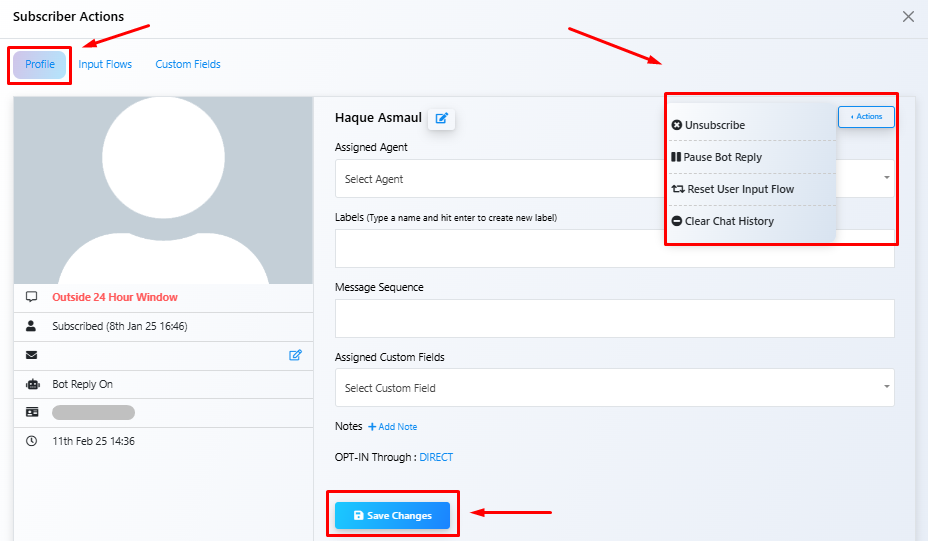Click the clock timestamp icon
Viewport: 928px width, 541px height.
[x=31, y=441]
